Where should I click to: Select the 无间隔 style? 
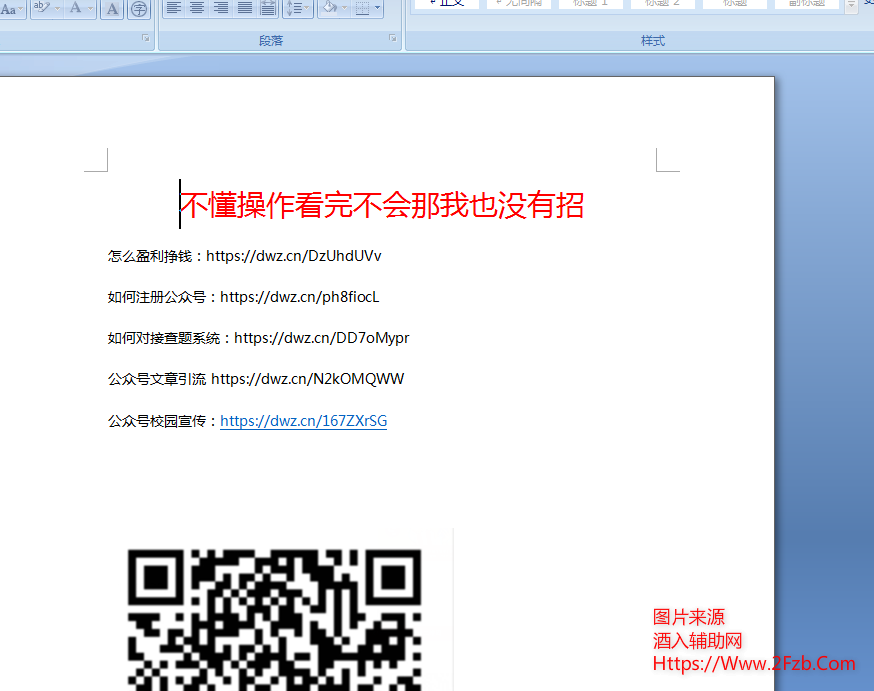519,4
